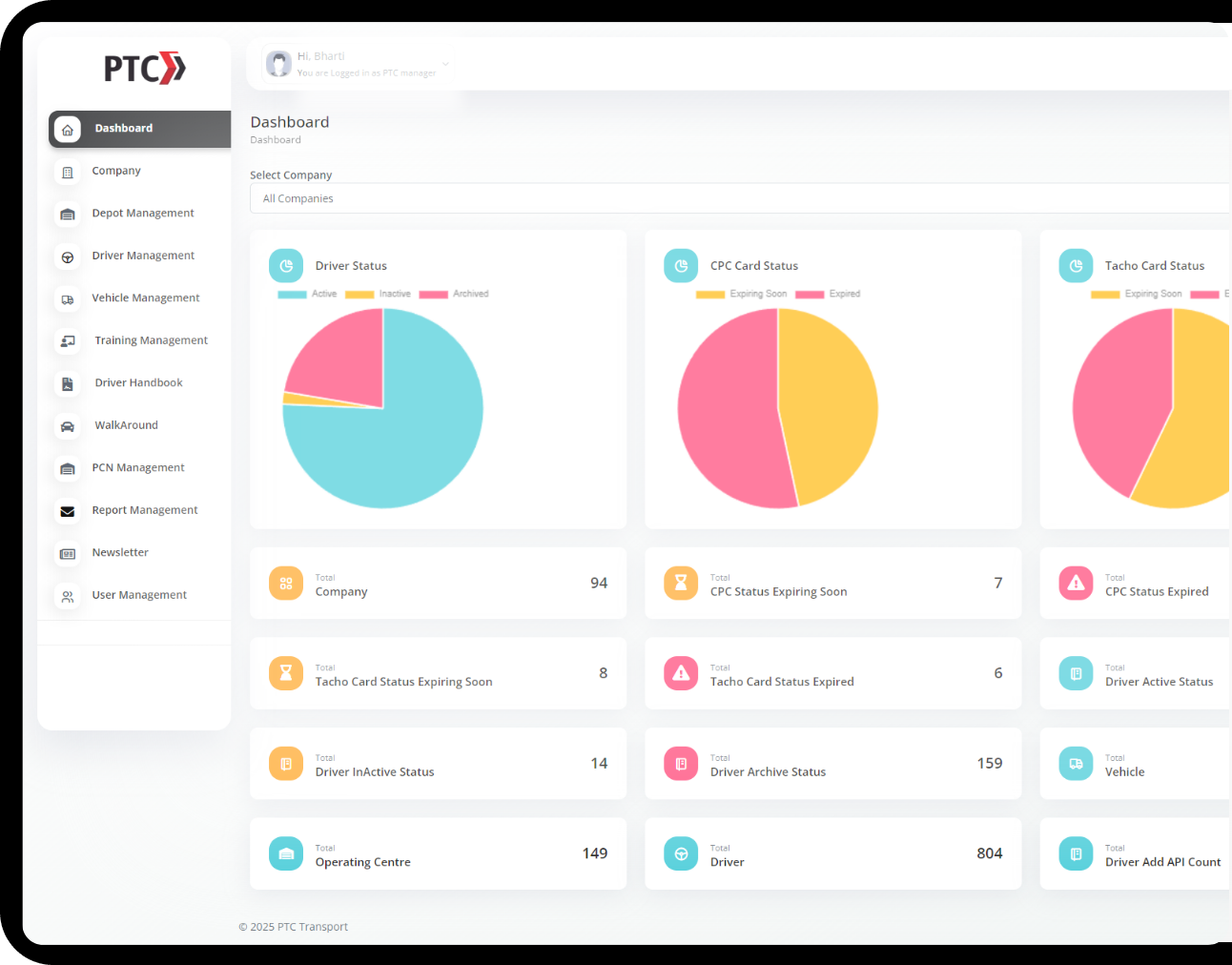Click the User Management people icon
Image resolution: width=1232 pixels, height=965 pixels.
[68, 596]
